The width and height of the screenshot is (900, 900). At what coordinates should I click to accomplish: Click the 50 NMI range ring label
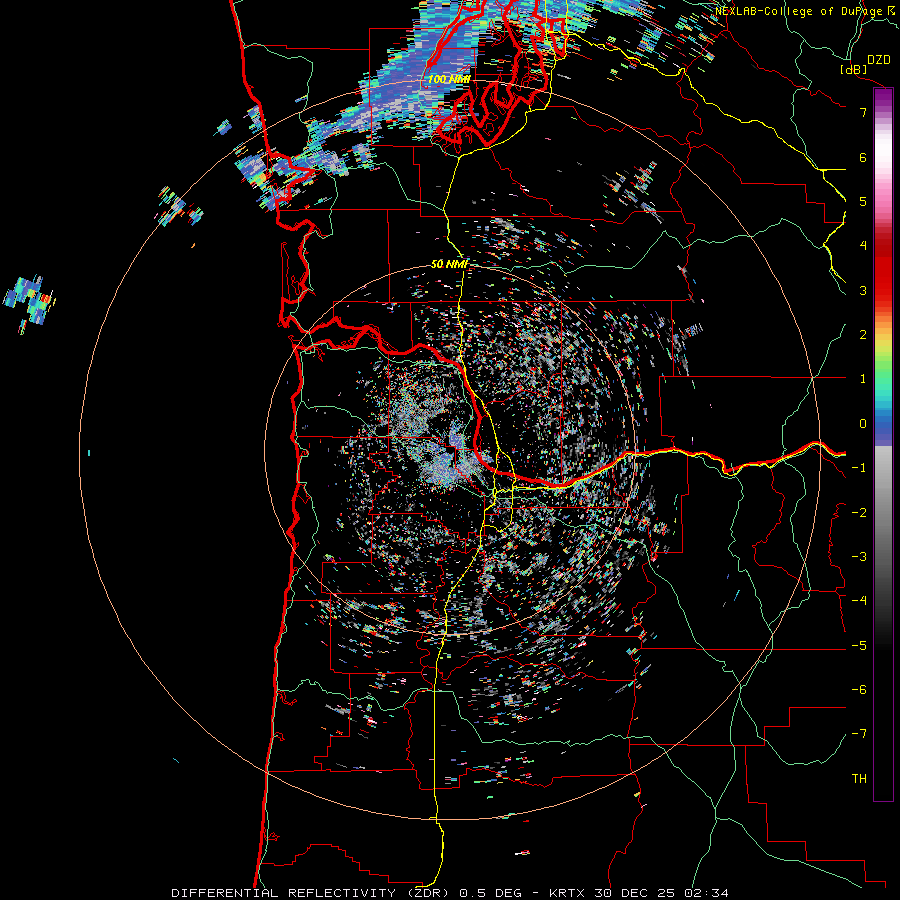(x=449, y=264)
